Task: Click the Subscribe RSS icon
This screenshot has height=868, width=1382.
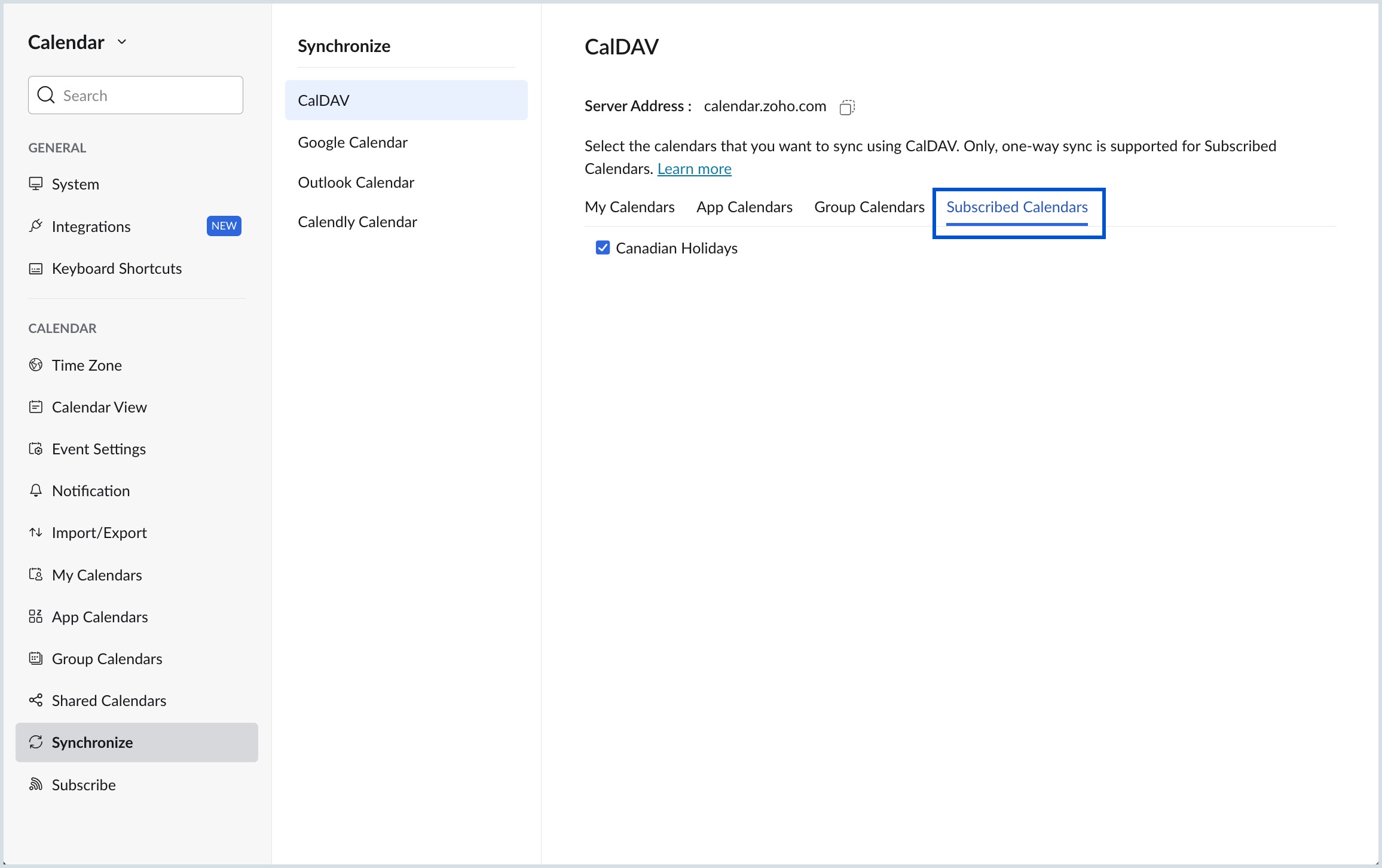Action: [x=35, y=784]
